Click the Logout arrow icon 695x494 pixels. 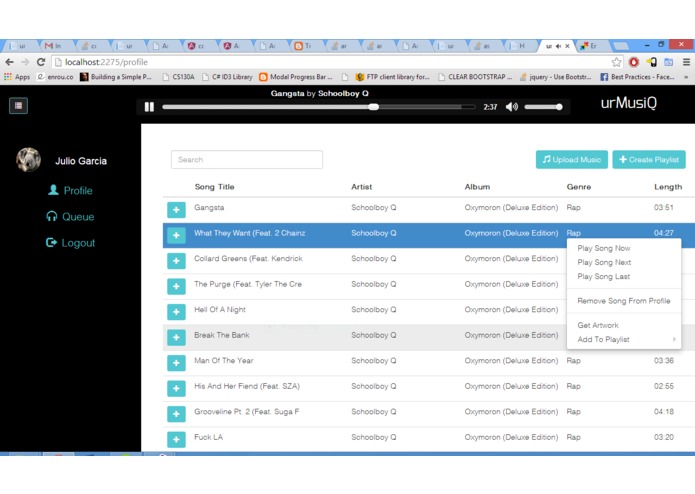pos(51,242)
